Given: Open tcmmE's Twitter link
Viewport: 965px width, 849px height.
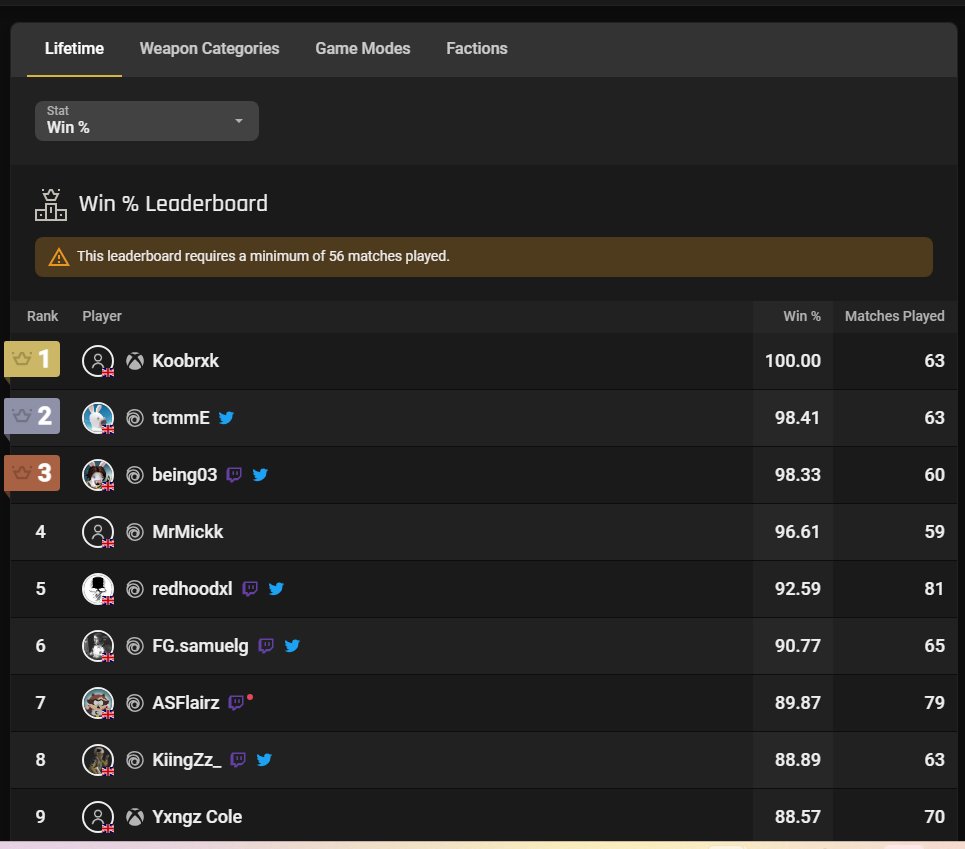Looking at the screenshot, I should (x=226, y=418).
